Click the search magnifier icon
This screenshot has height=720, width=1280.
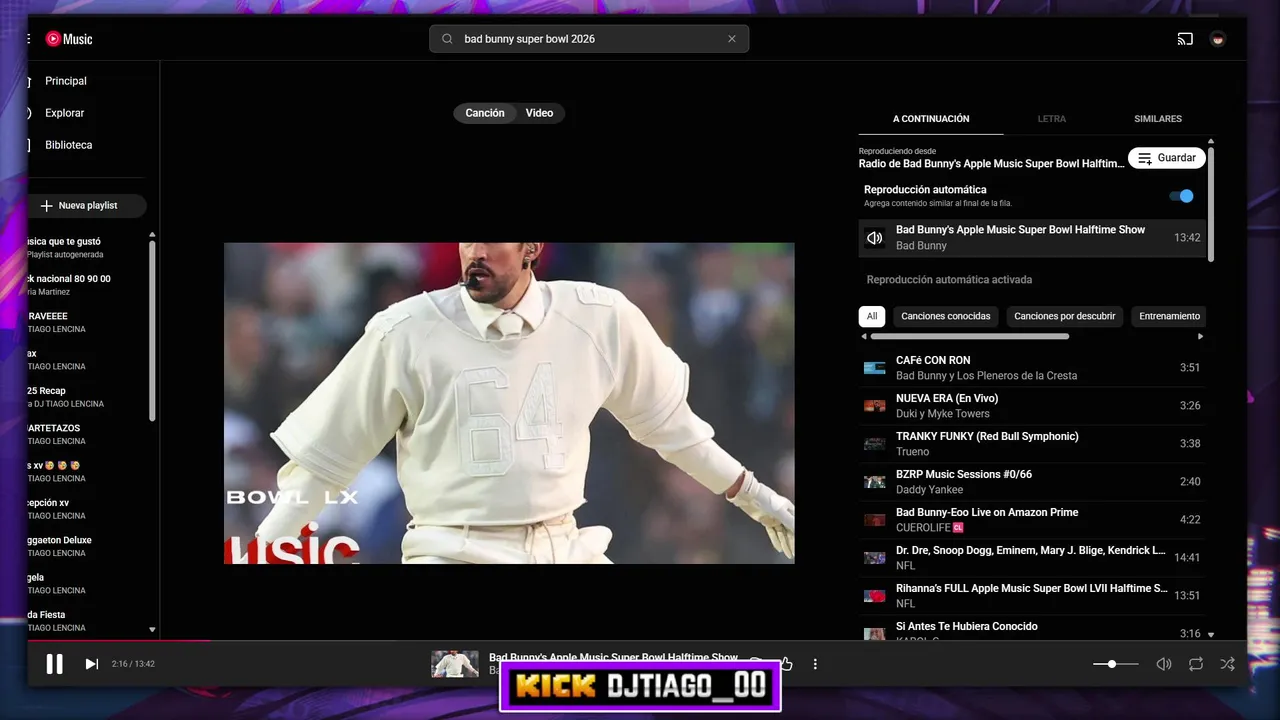pyautogui.click(x=447, y=39)
